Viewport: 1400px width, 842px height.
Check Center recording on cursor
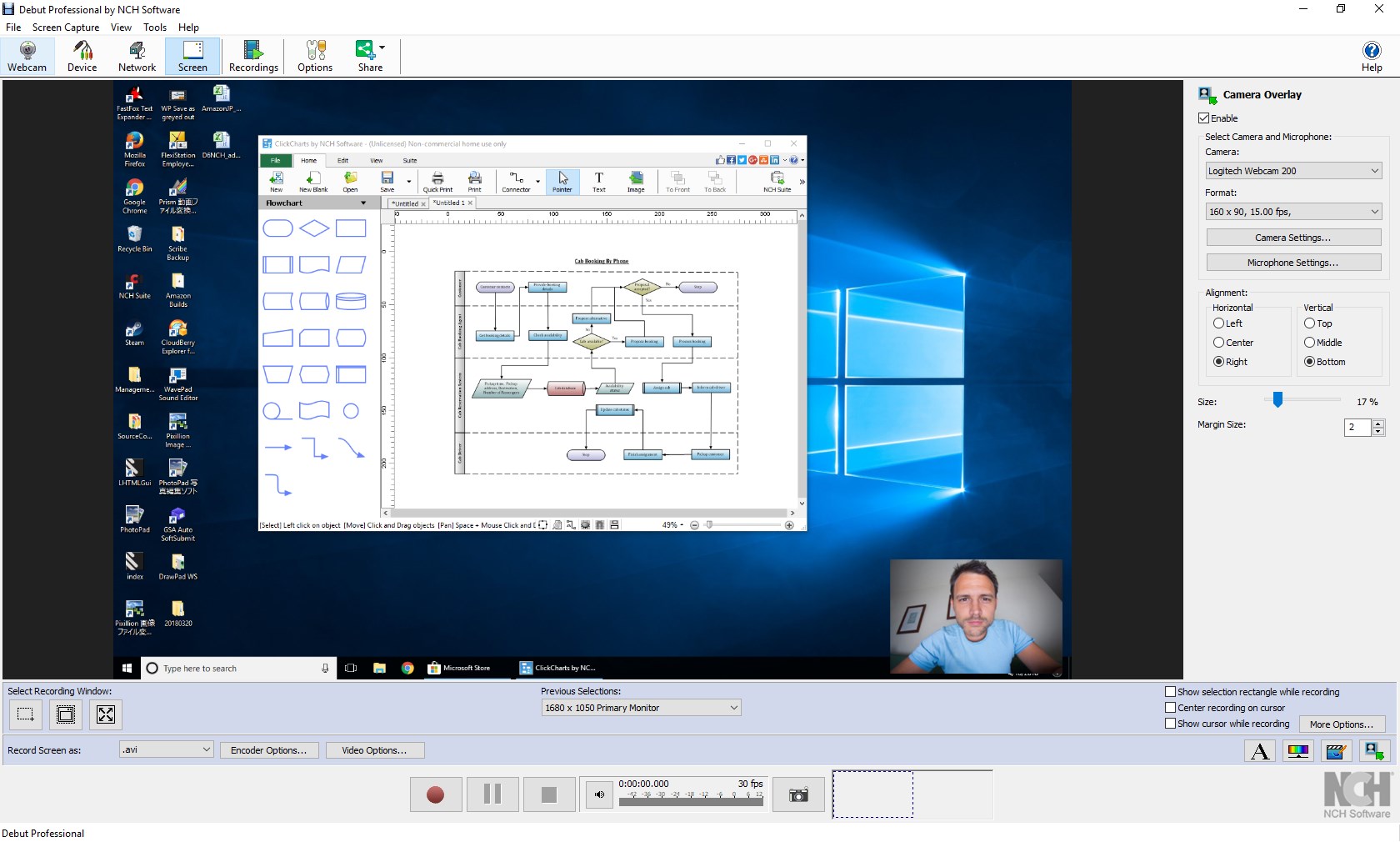click(x=1170, y=708)
